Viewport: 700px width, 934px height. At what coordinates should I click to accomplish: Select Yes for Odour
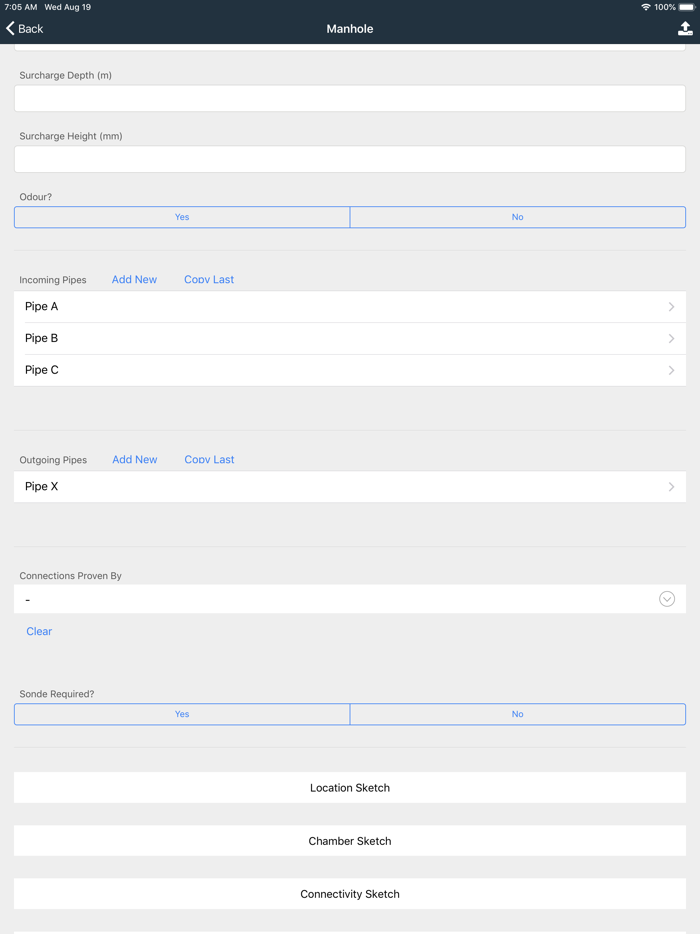point(182,217)
